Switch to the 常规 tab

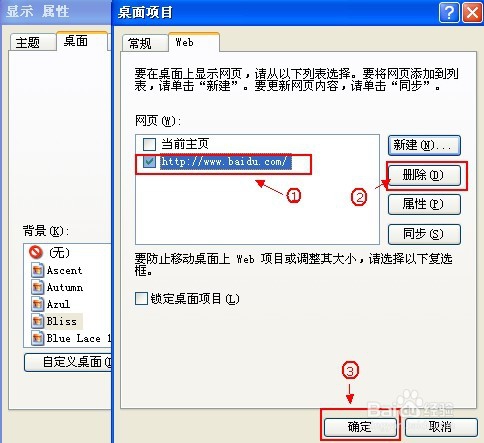point(145,43)
